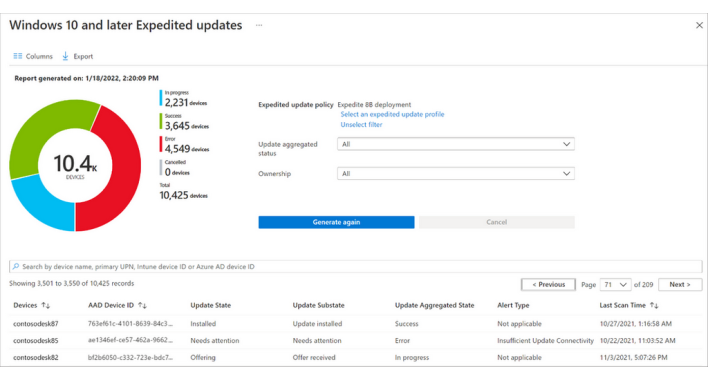Sort by Devices column arrows
Screen dimensions: 708x380
pos(46,306)
